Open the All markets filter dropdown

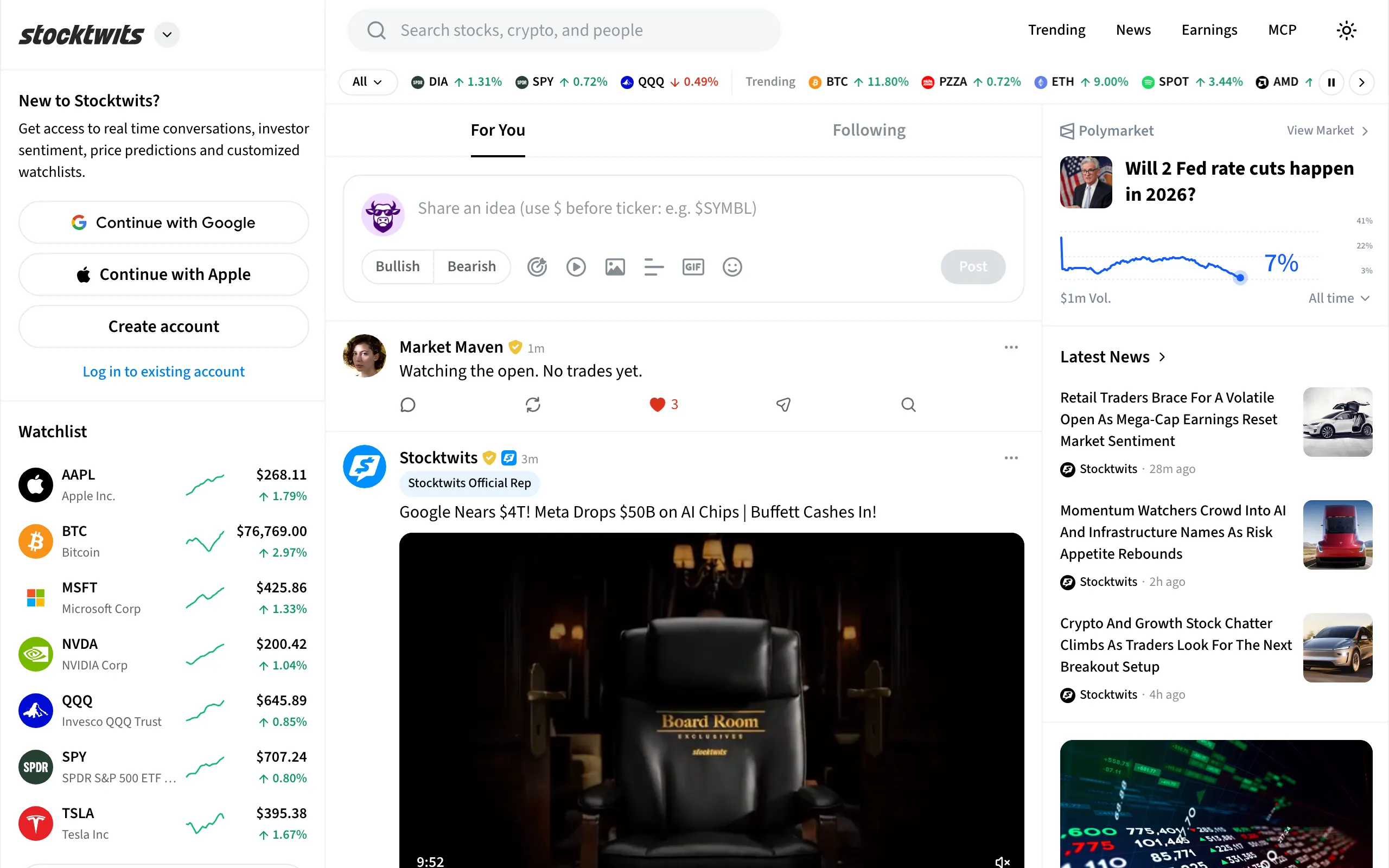click(367, 82)
